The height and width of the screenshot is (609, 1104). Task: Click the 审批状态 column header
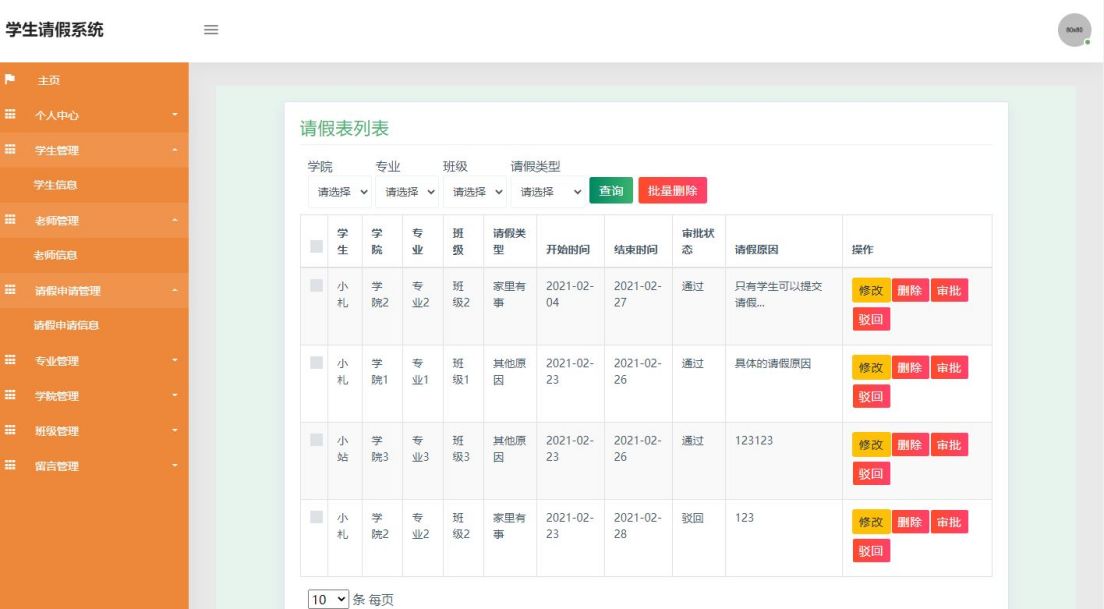tap(698, 241)
